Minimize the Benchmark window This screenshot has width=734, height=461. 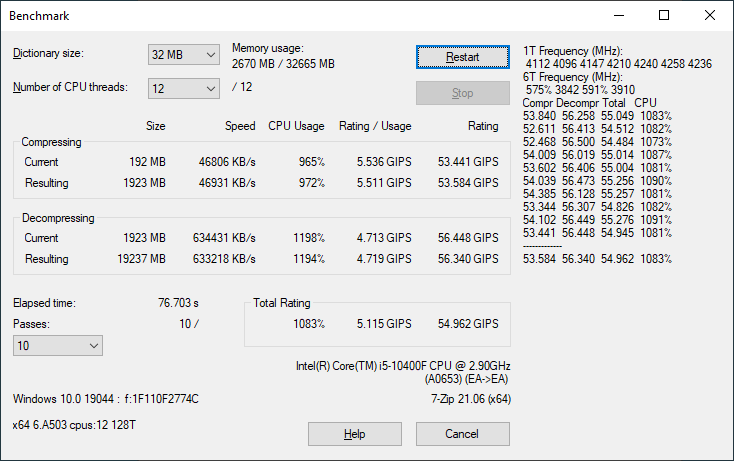[618, 16]
